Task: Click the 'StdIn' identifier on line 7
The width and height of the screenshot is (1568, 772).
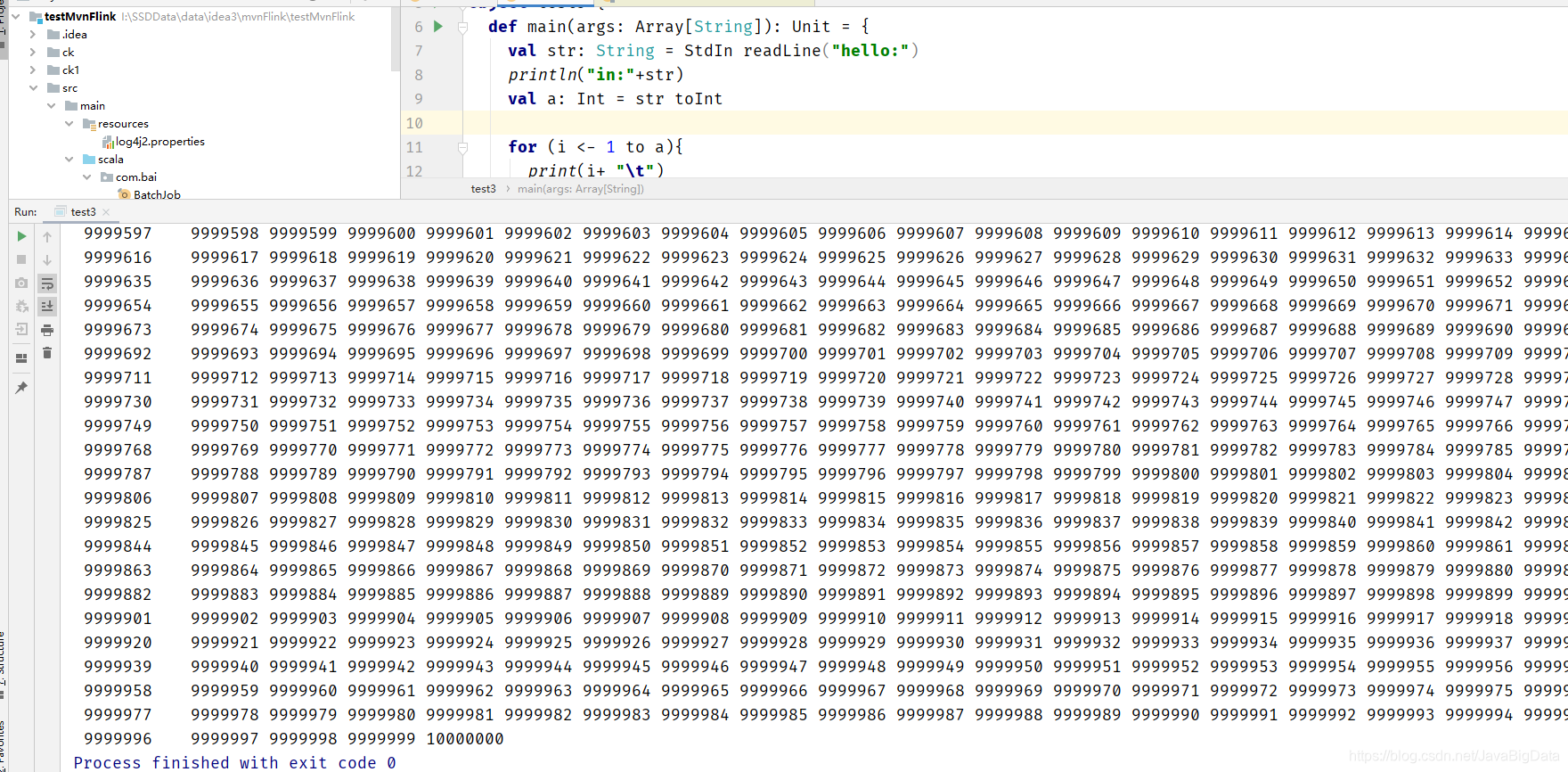Action: point(708,51)
